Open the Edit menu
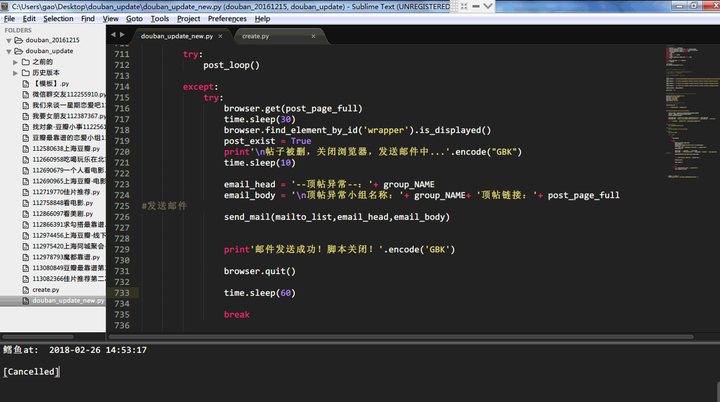The image size is (720, 402). pyautogui.click(x=29, y=19)
